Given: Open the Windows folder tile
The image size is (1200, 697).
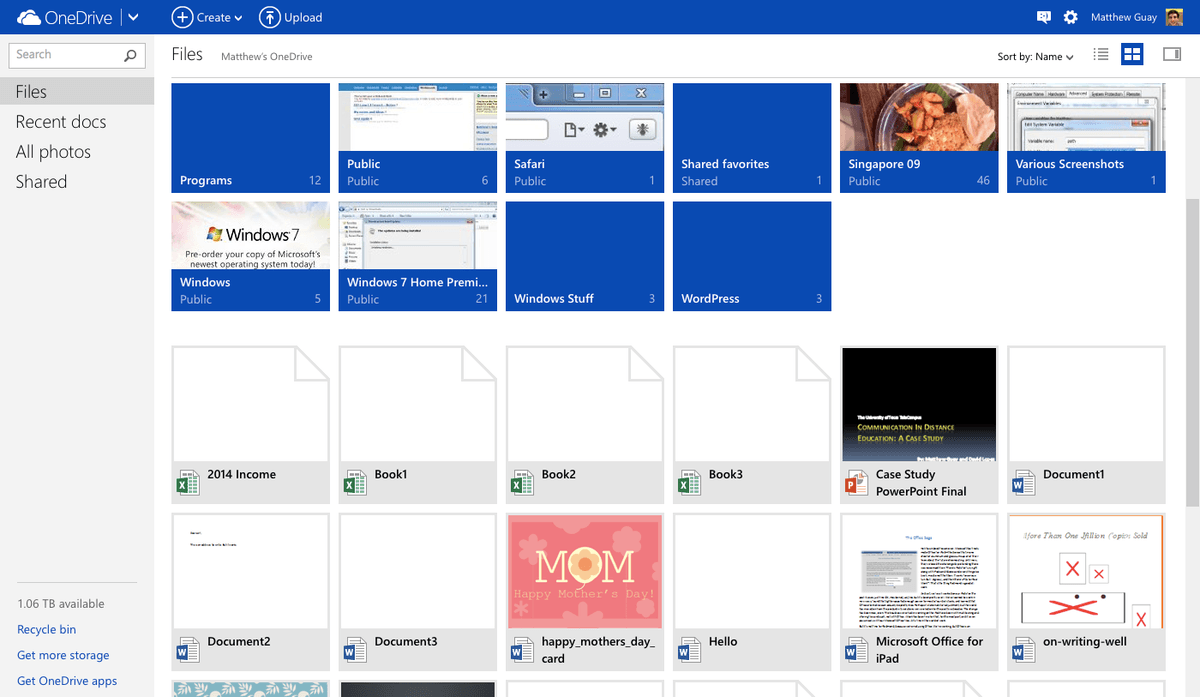Looking at the screenshot, I should (250, 256).
